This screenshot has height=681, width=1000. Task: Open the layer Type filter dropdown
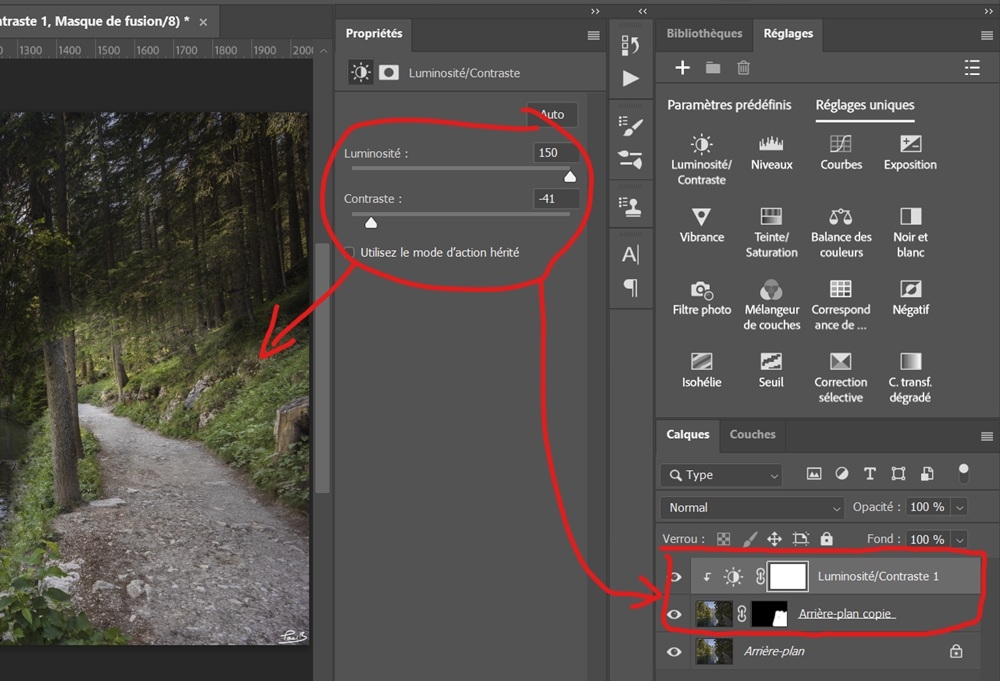[721, 475]
